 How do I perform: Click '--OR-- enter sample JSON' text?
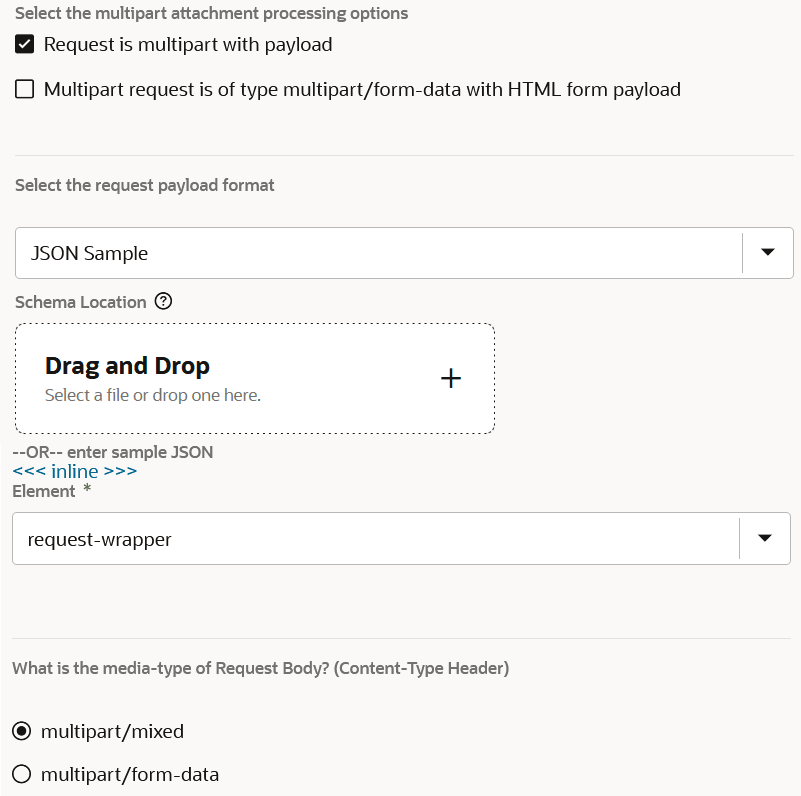tap(113, 452)
